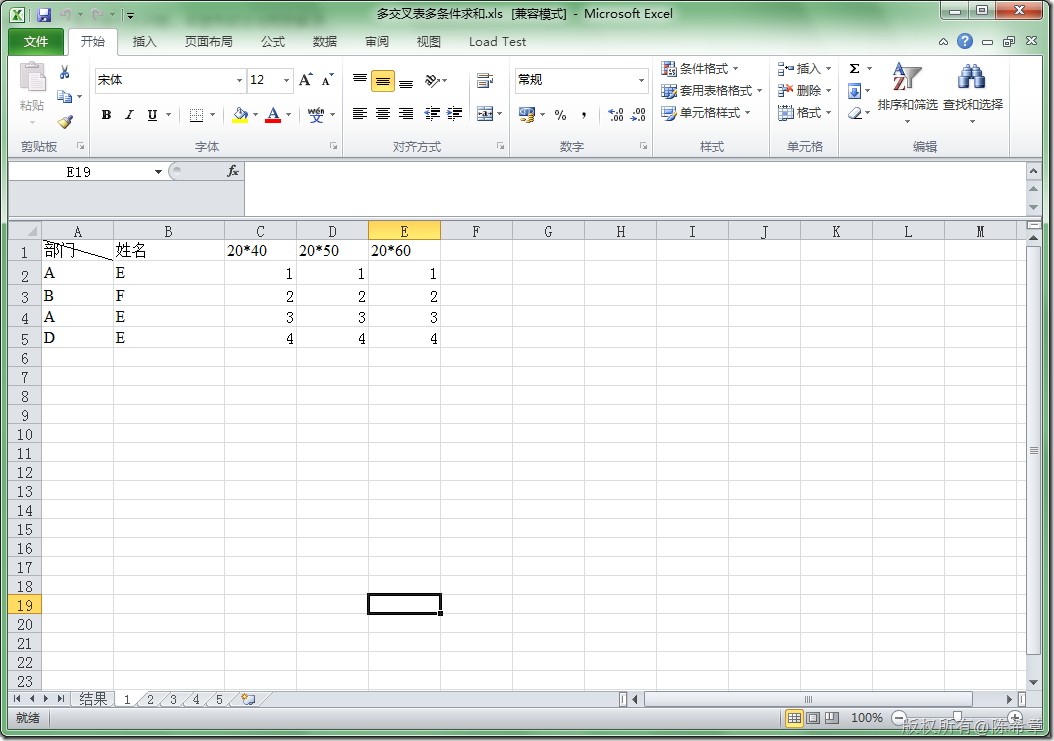Image resolution: width=1054 pixels, height=741 pixels.
Task: Switch to the 公式 ribbon tab
Action: tap(272, 42)
